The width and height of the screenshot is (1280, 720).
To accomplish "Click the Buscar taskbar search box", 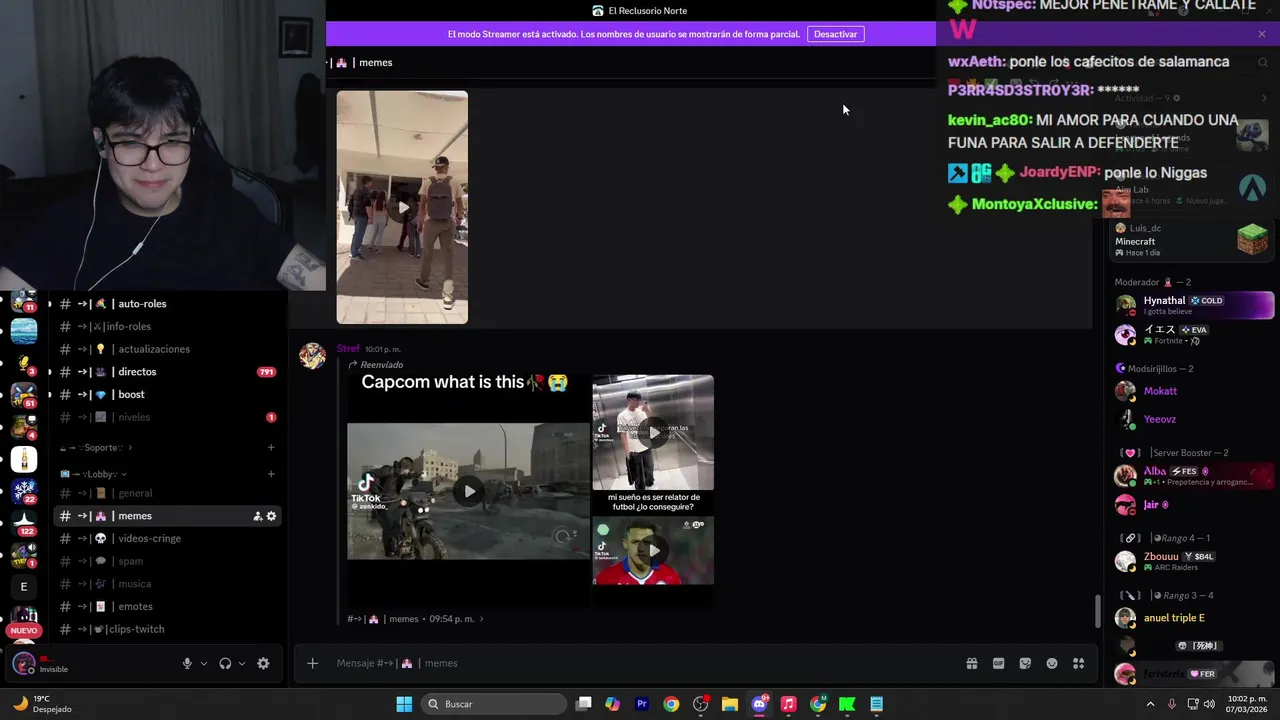I will (494, 704).
